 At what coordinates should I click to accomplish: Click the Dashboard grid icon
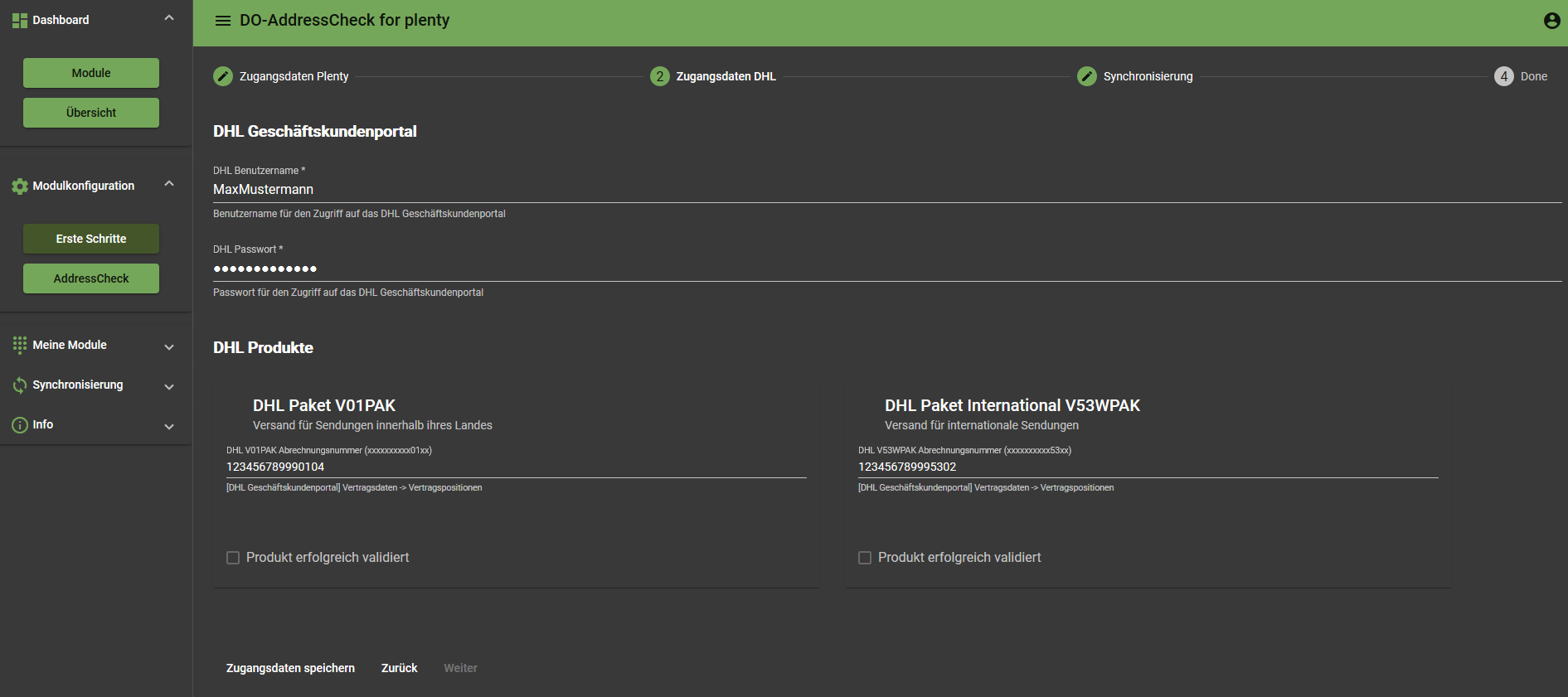(20, 21)
